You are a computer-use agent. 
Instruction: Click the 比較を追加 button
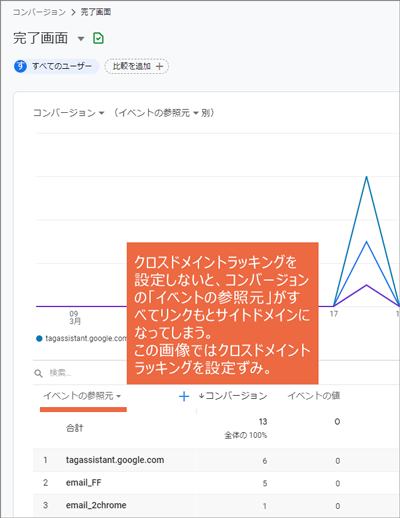click(x=137, y=66)
